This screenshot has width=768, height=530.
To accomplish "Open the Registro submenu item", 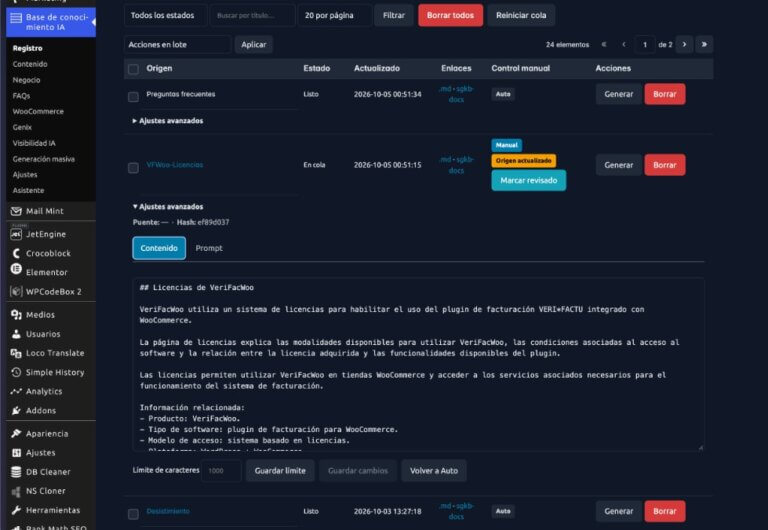I will pos(27,48).
